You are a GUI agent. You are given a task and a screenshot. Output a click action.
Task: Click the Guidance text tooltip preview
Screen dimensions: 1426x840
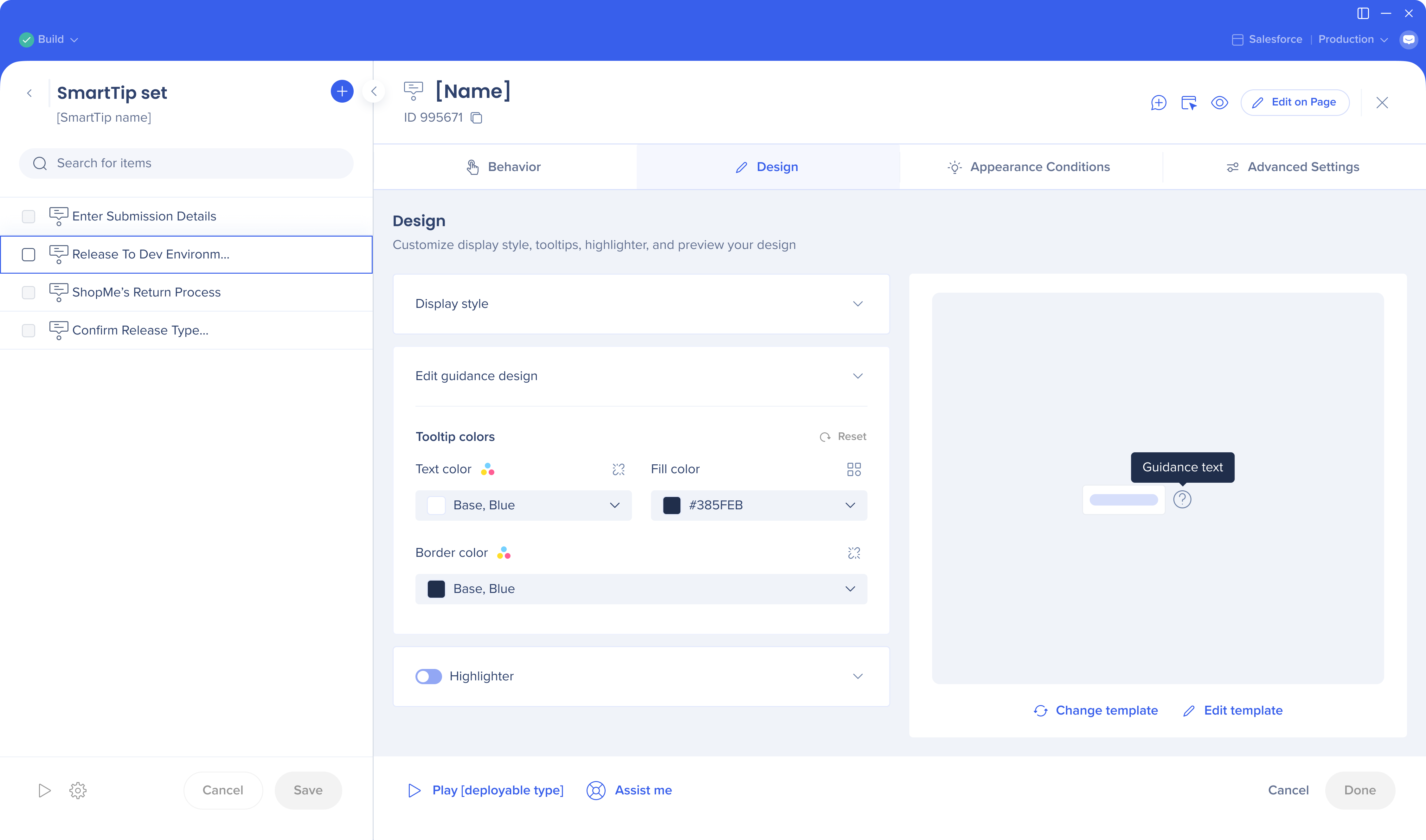1183,468
